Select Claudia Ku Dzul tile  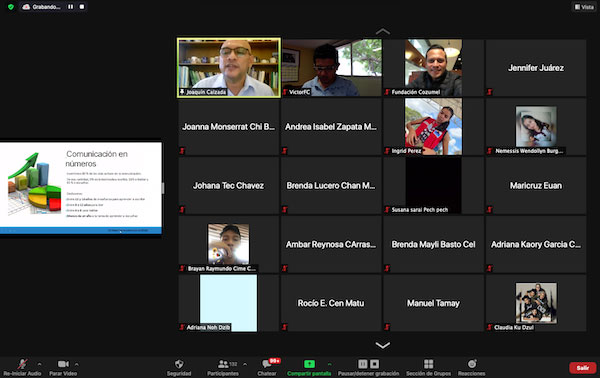click(x=536, y=303)
